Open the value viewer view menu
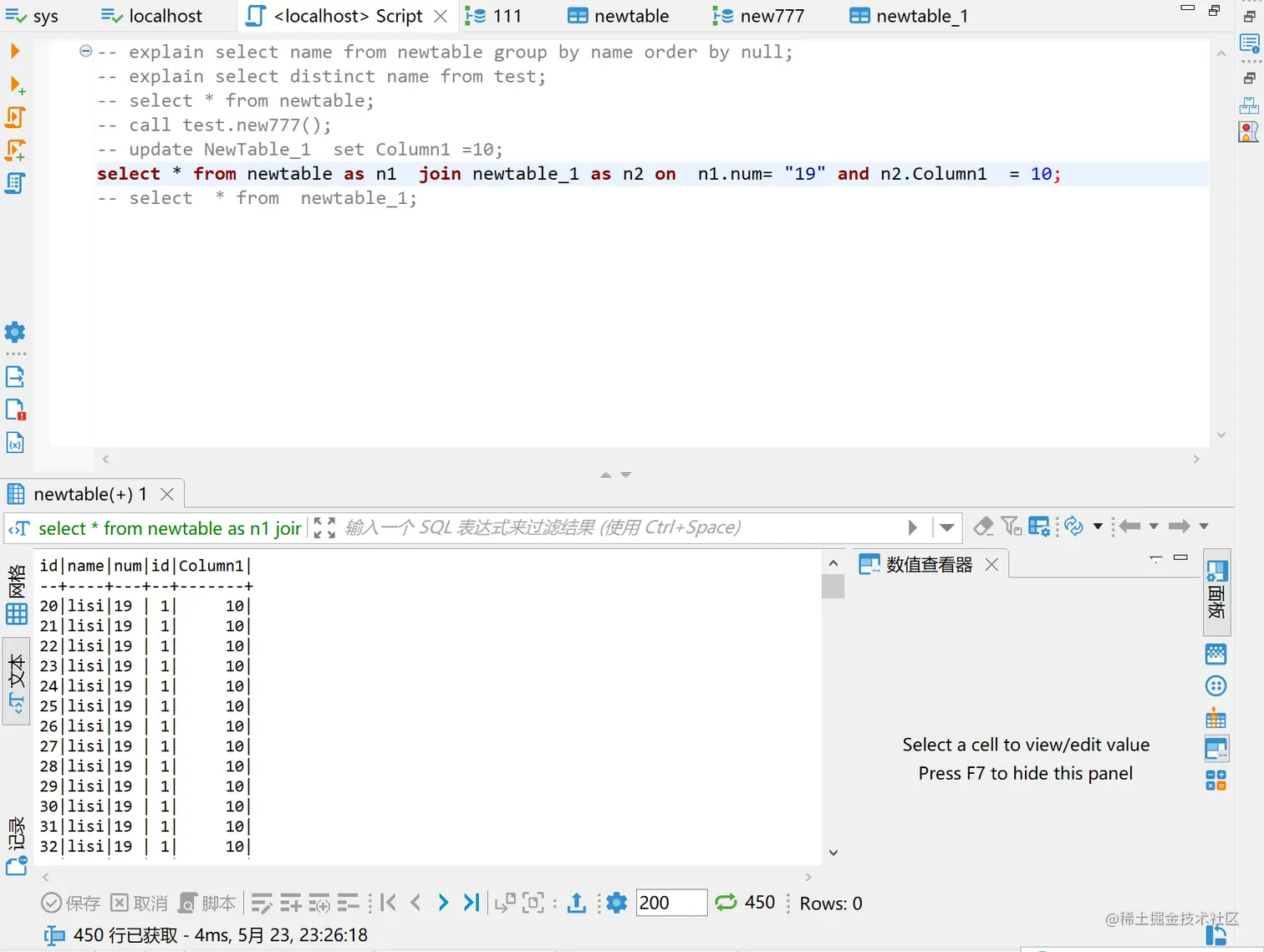The width and height of the screenshot is (1264, 952). pos(1156,558)
